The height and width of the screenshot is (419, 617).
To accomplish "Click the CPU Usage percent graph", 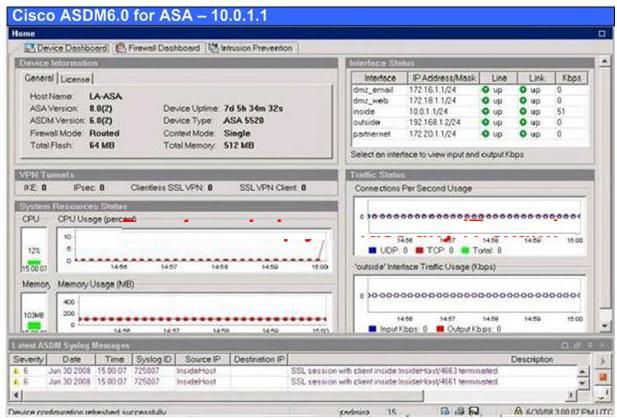I will (x=194, y=250).
